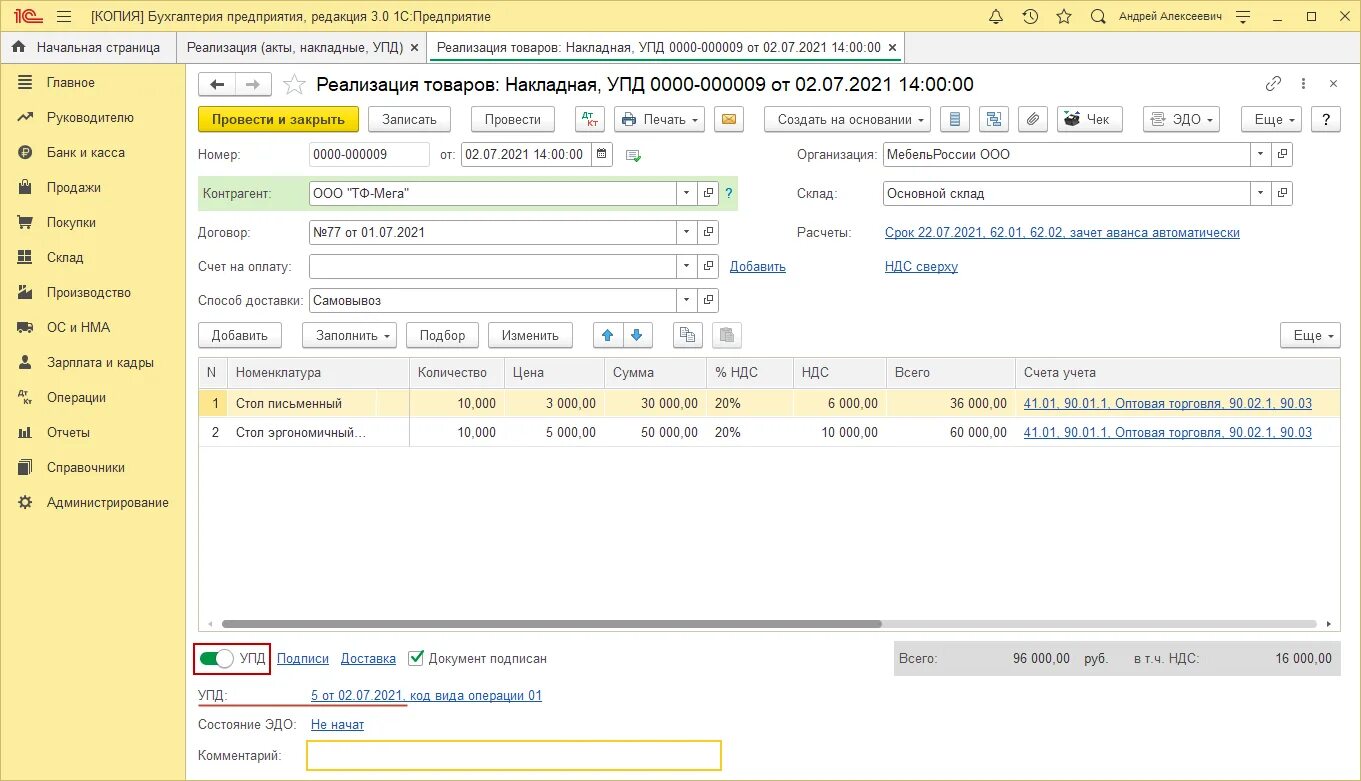Open Продажи section in sidebar

coord(73,187)
